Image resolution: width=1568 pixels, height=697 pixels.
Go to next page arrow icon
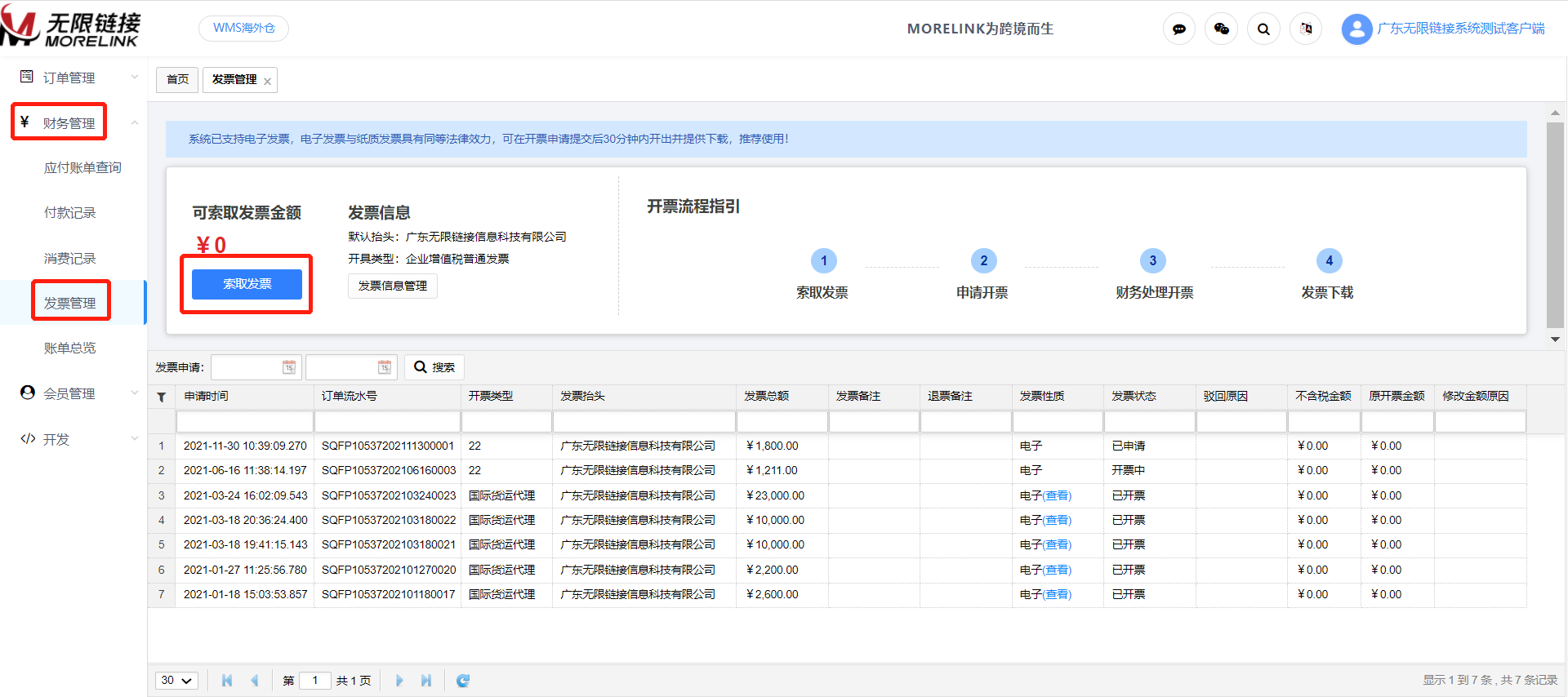(x=399, y=681)
